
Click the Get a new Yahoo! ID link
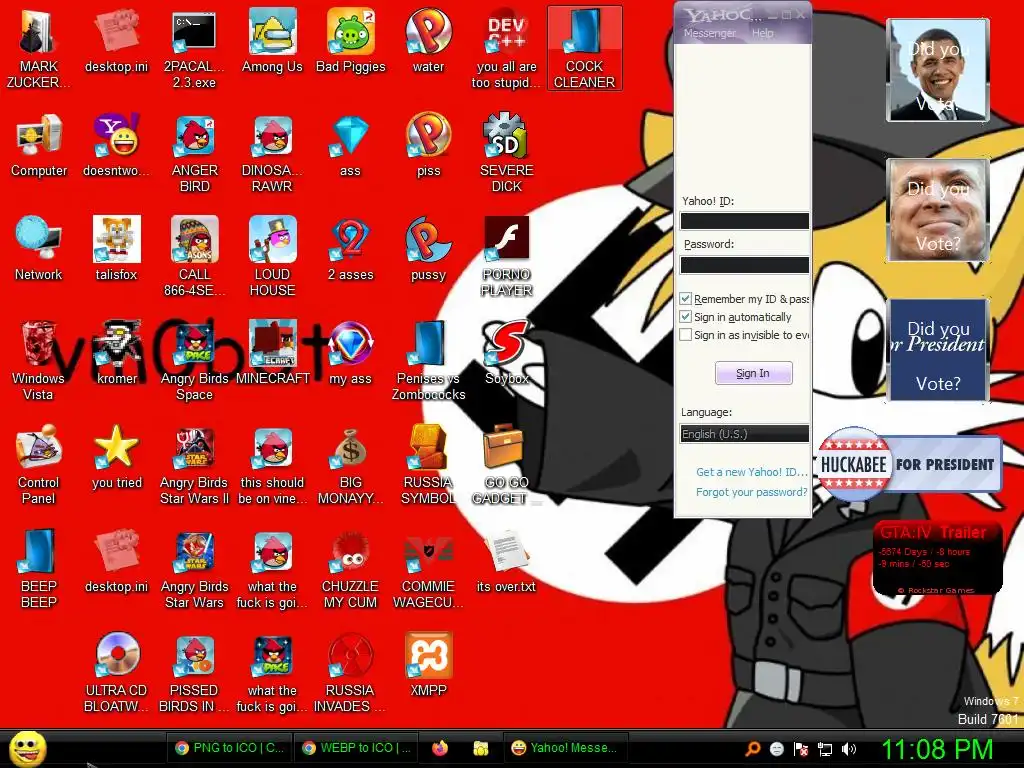(x=752, y=472)
